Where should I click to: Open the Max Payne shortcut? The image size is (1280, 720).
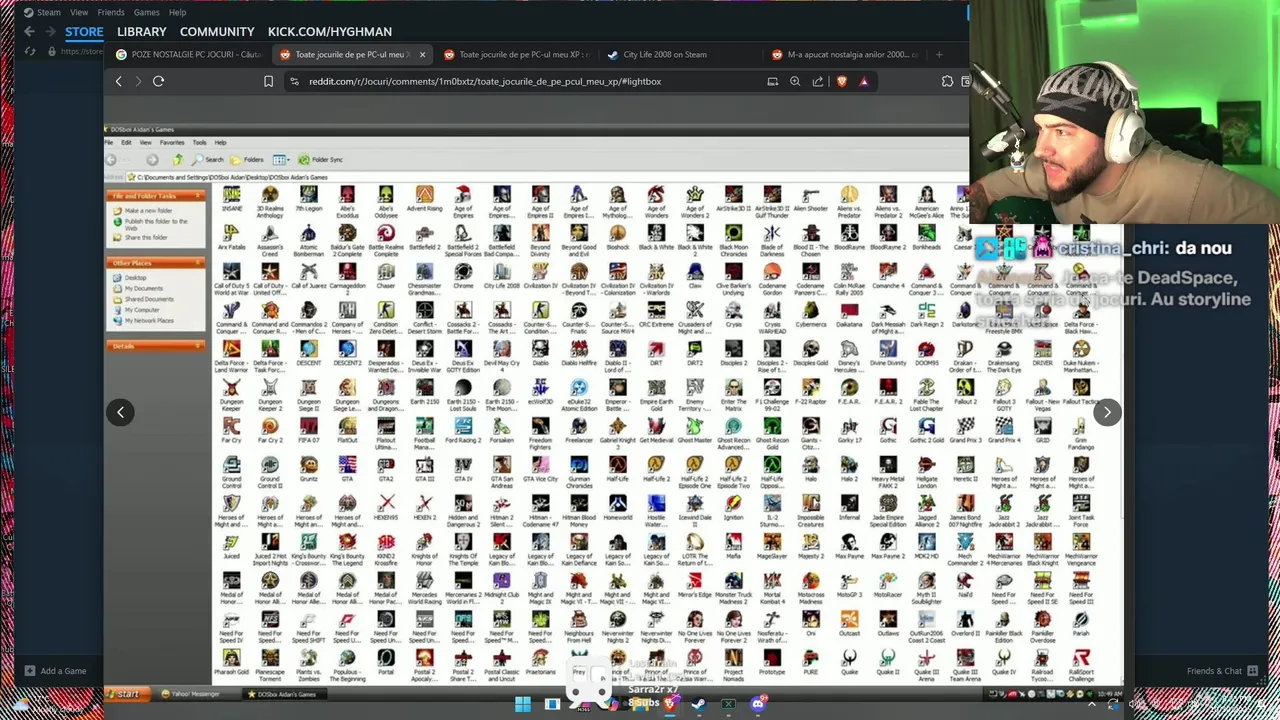[849, 548]
